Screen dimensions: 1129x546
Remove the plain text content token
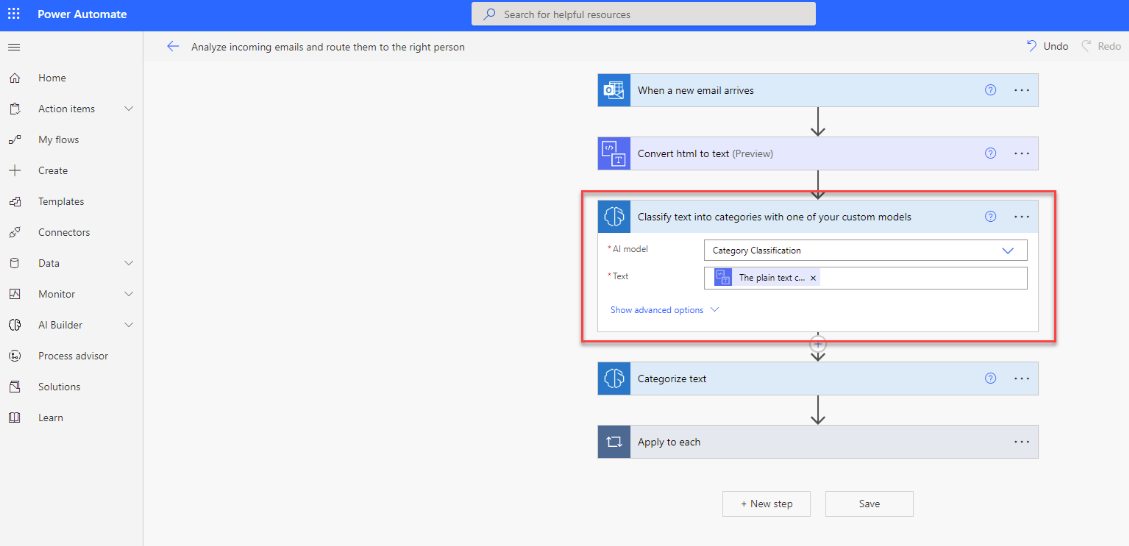(813, 278)
